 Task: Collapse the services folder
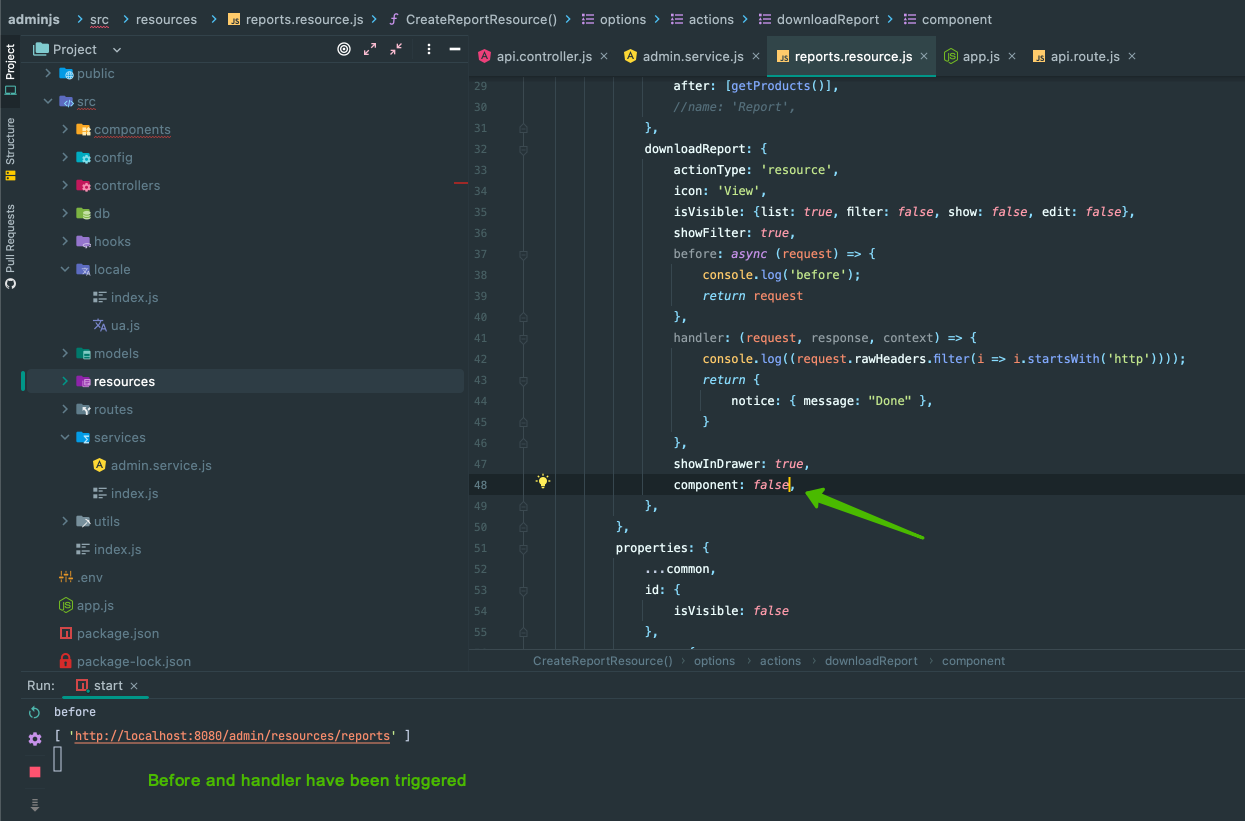(x=64, y=437)
